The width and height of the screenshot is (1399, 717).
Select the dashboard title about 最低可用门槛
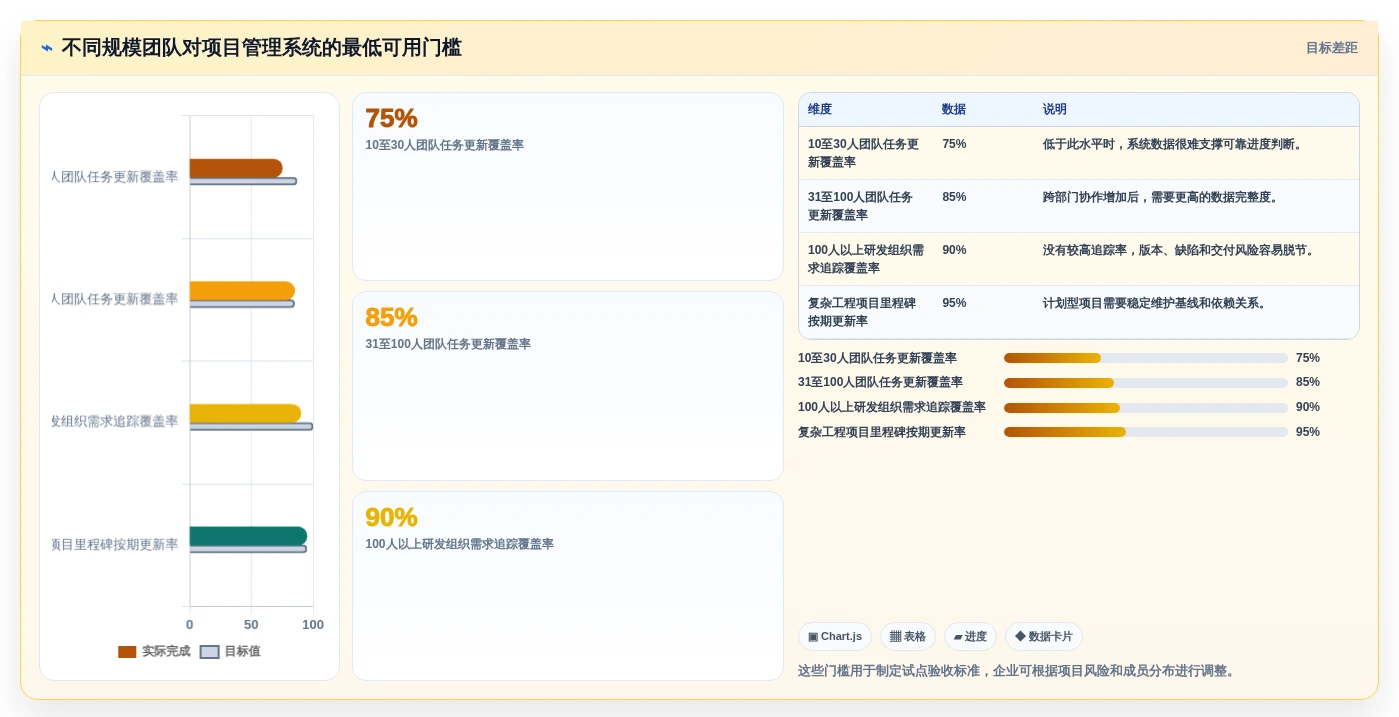(261, 48)
